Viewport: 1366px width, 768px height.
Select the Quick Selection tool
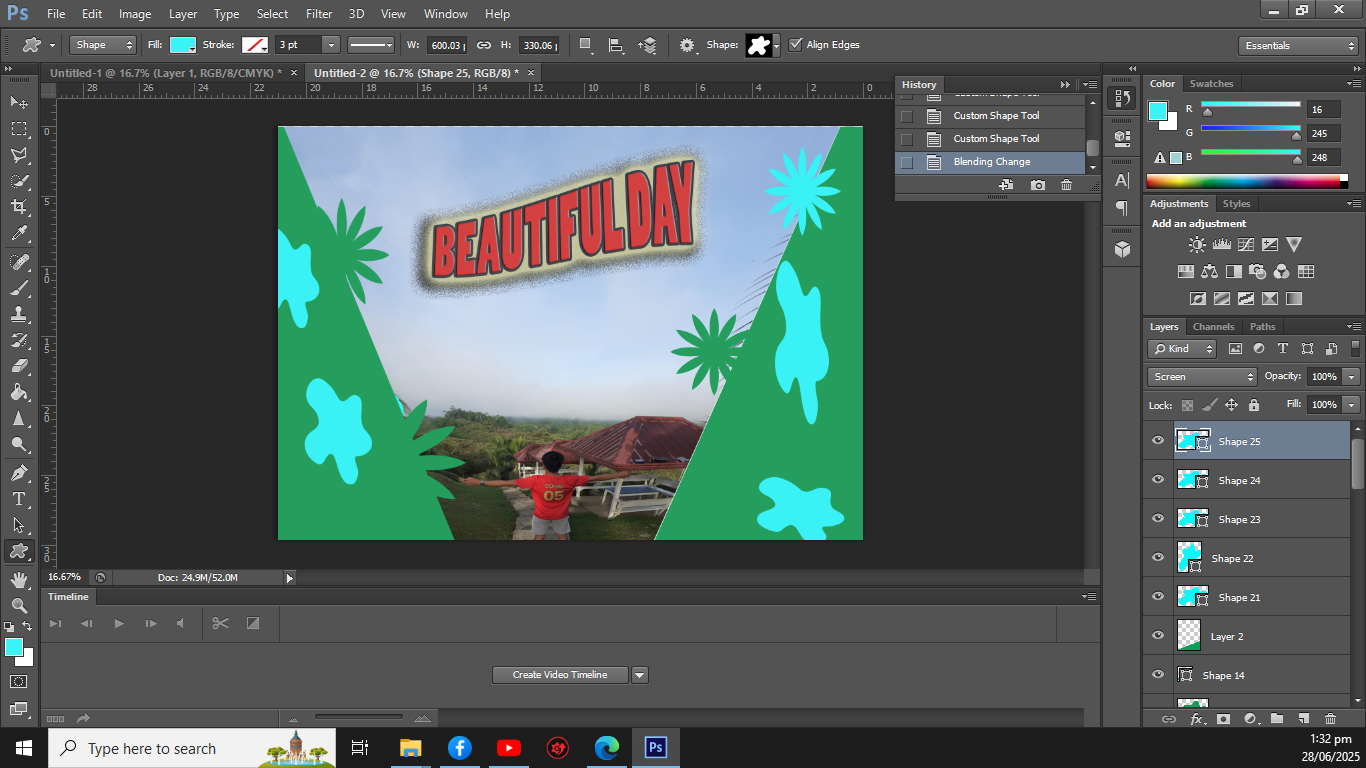click(x=19, y=180)
